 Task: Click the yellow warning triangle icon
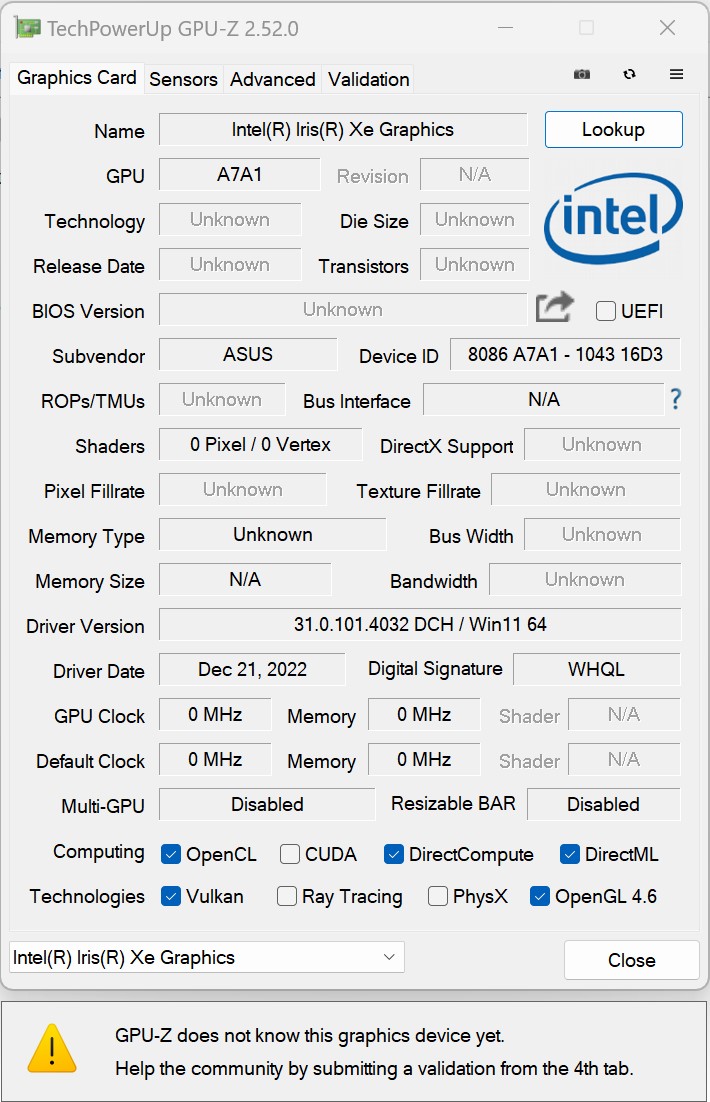pyautogui.click(x=51, y=1050)
